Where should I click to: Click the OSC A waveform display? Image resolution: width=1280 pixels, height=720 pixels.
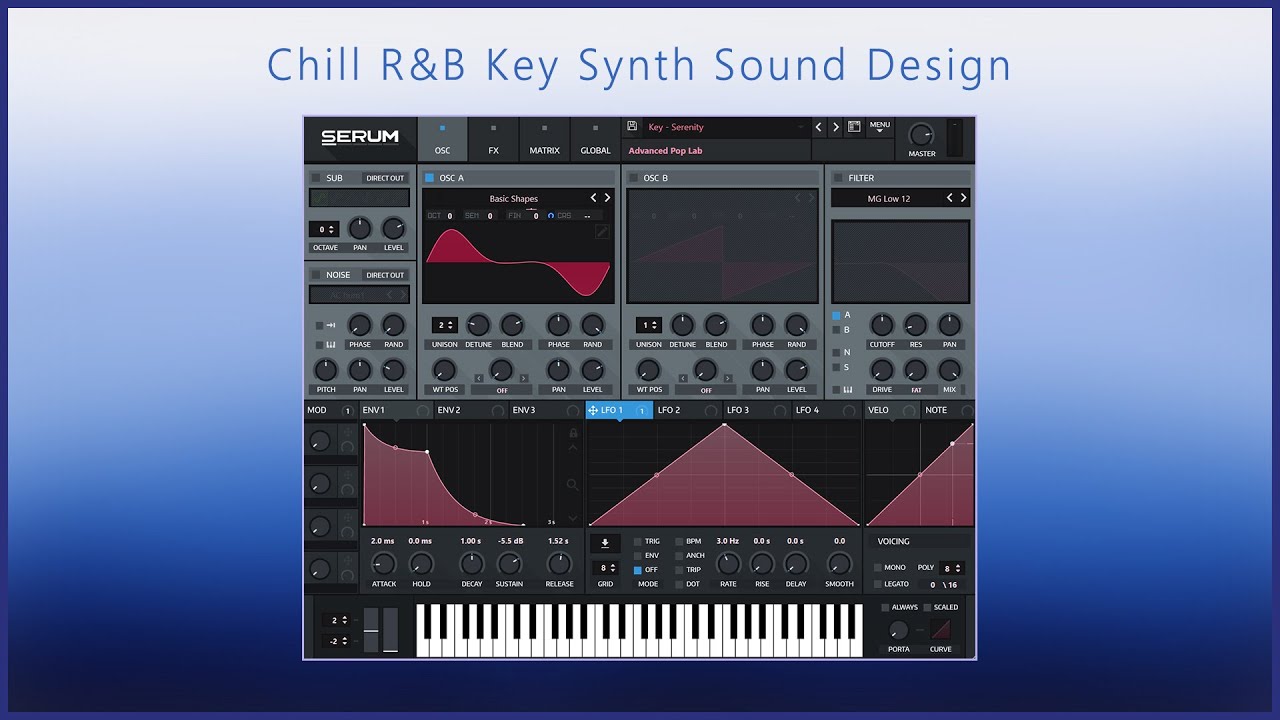tap(518, 262)
